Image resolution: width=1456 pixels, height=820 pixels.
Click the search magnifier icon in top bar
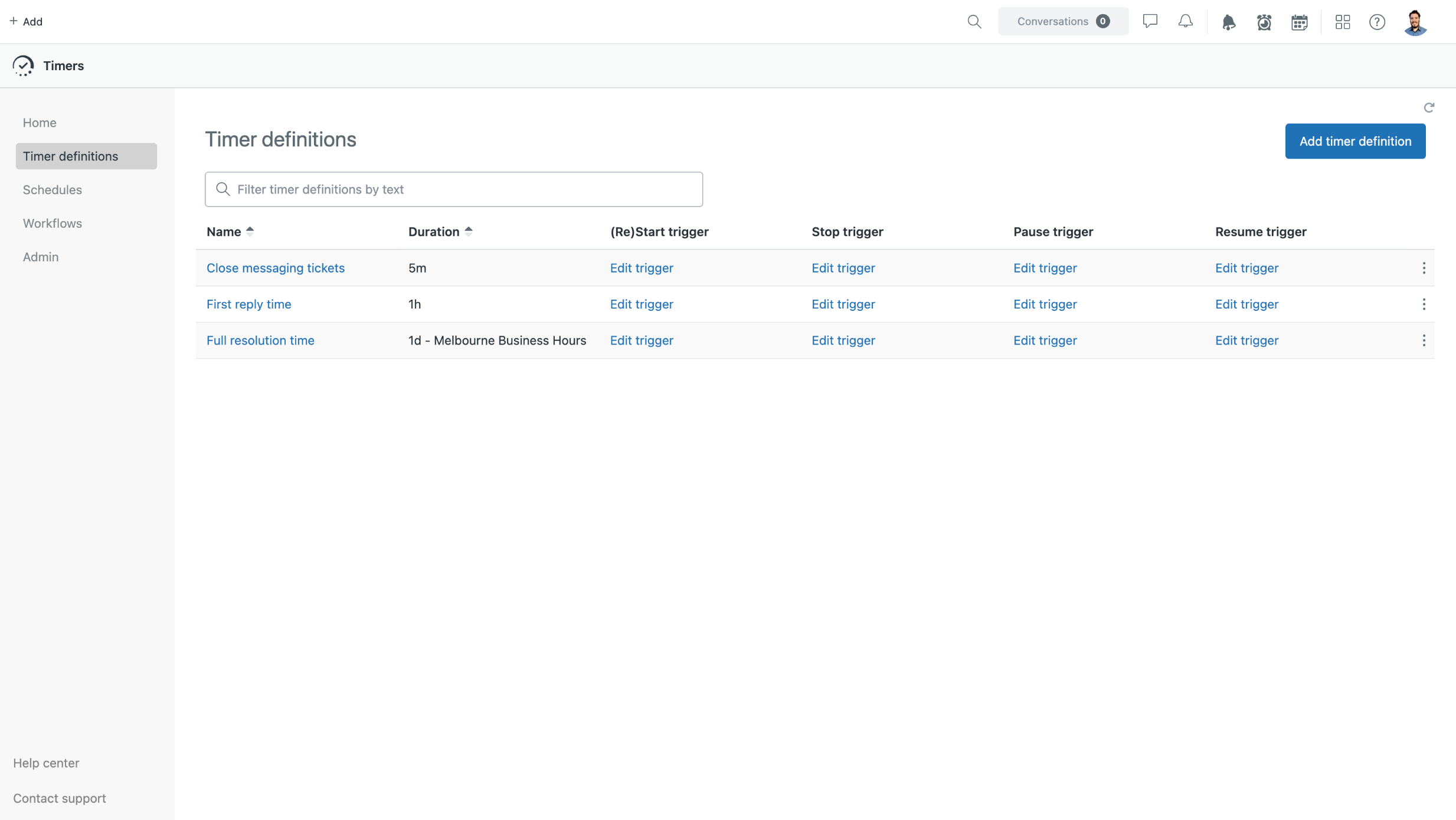[974, 22]
